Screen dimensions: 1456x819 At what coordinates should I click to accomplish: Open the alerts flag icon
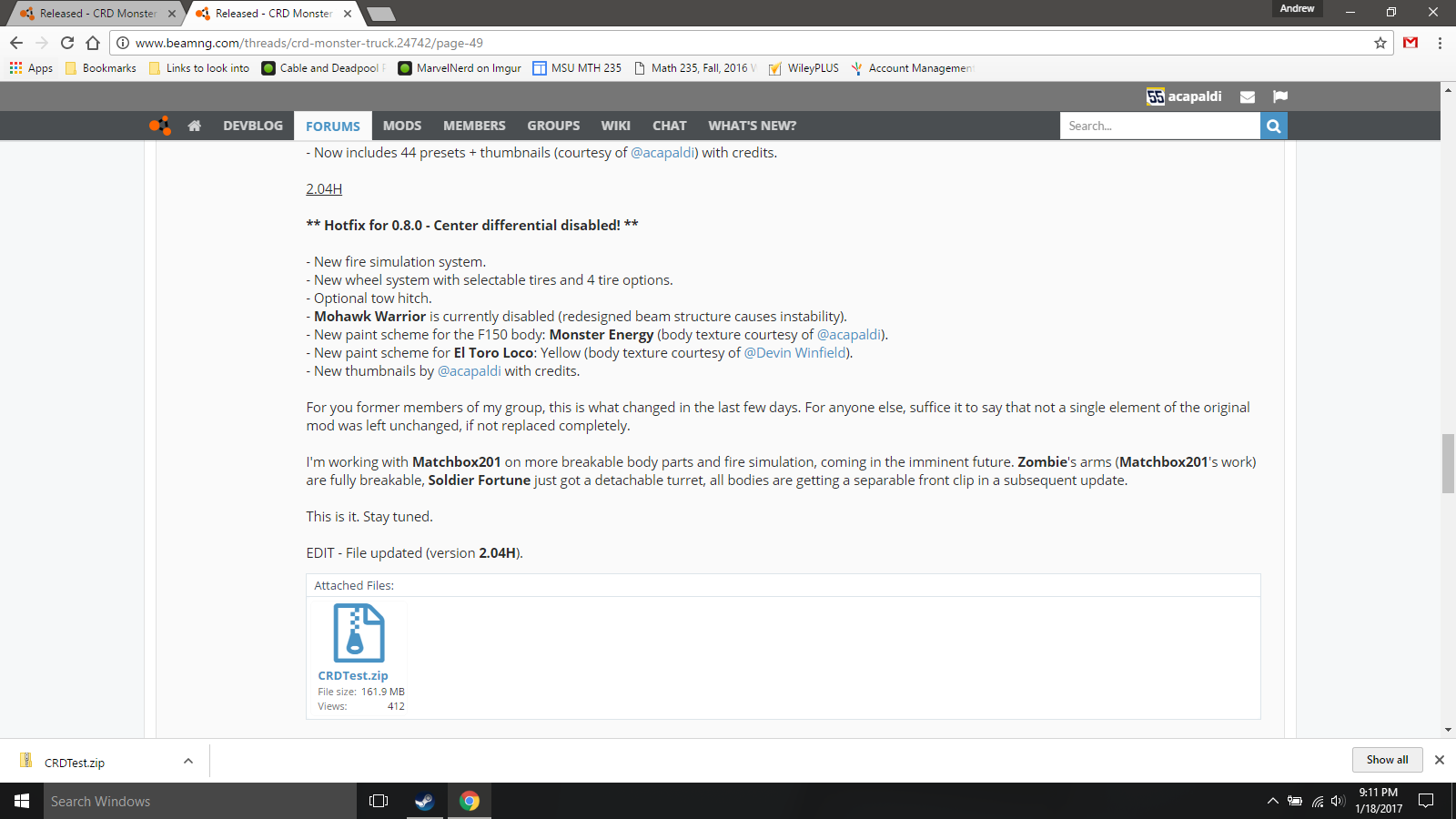(x=1280, y=96)
